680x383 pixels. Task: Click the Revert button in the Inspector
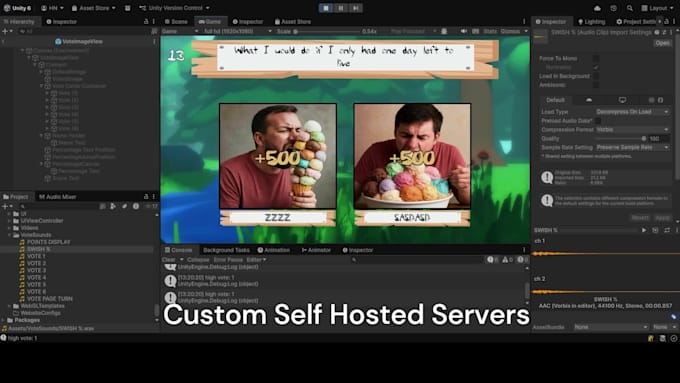[640, 218]
